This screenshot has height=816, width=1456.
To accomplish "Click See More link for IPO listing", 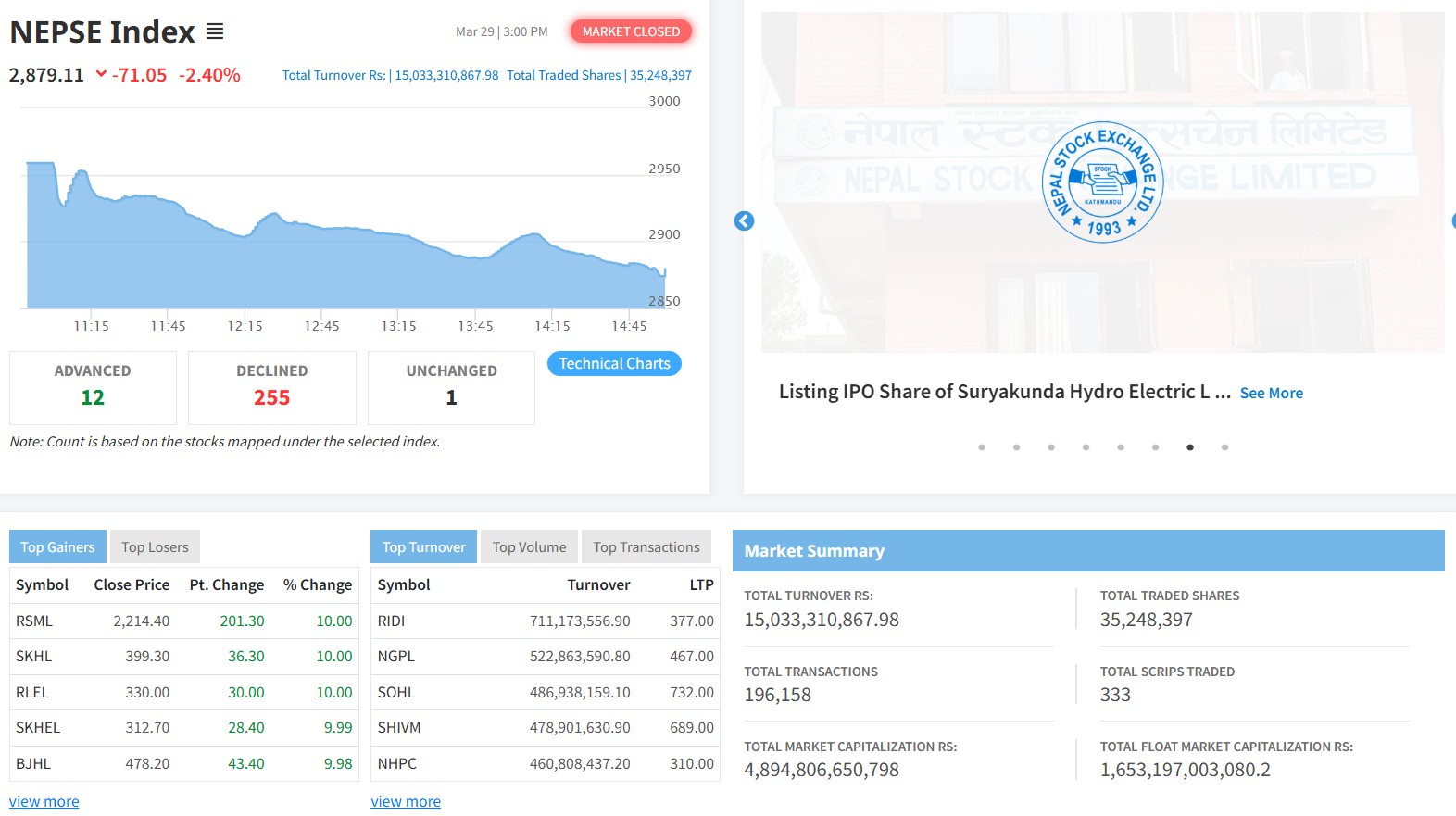I will 1271,394.
